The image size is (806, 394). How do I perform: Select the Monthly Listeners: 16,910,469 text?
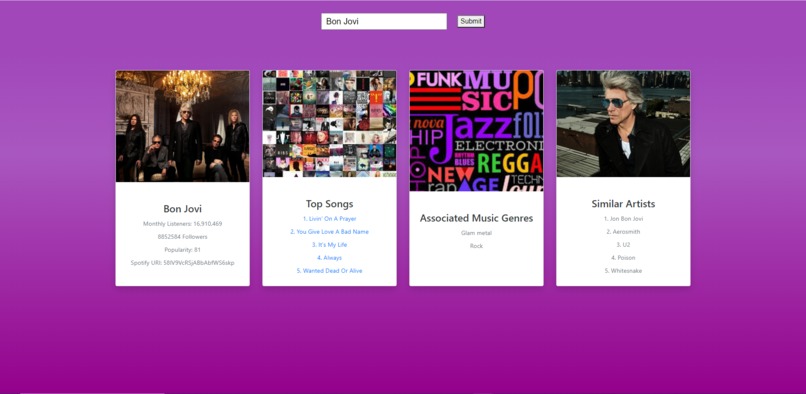[x=182, y=224]
